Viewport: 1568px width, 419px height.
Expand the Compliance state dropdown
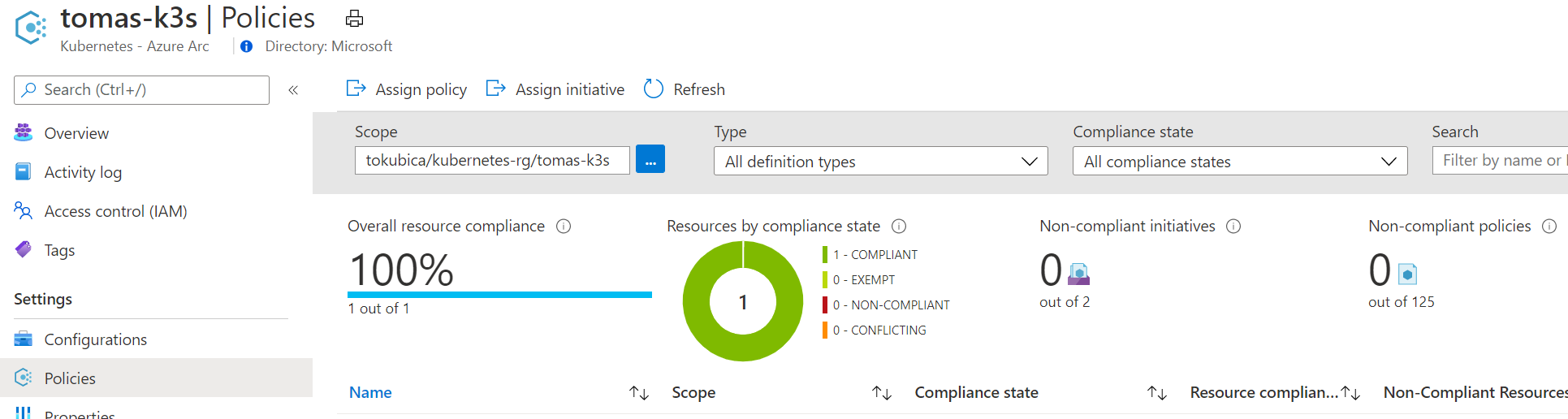tap(1239, 162)
